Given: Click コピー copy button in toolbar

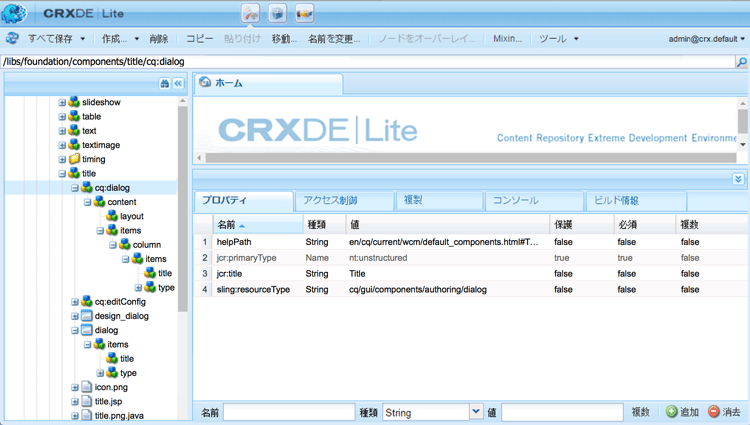Looking at the screenshot, I should (x=199, y=39).
